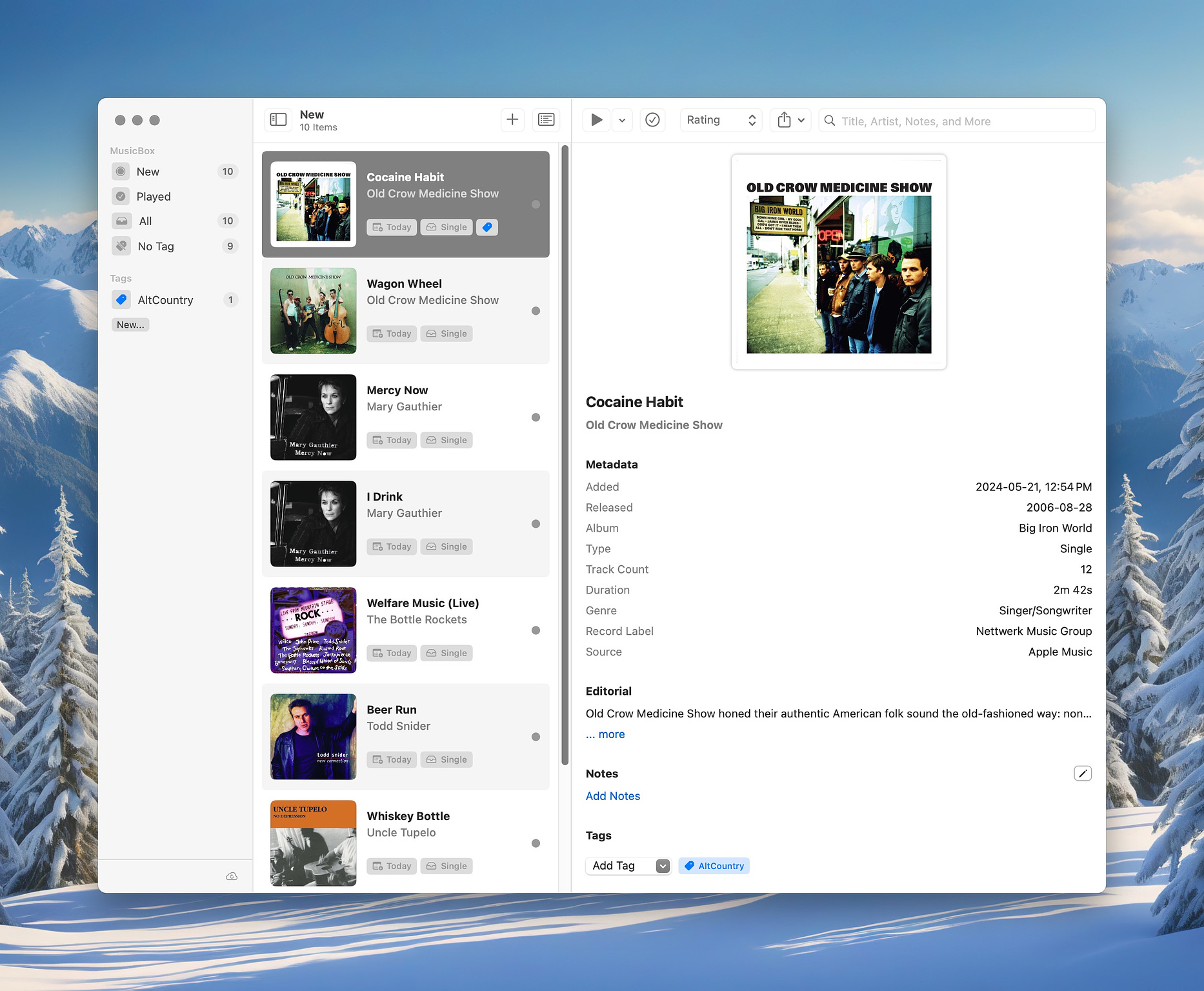
Task: Select the Mercy Now list item
Action: point(405,417)
